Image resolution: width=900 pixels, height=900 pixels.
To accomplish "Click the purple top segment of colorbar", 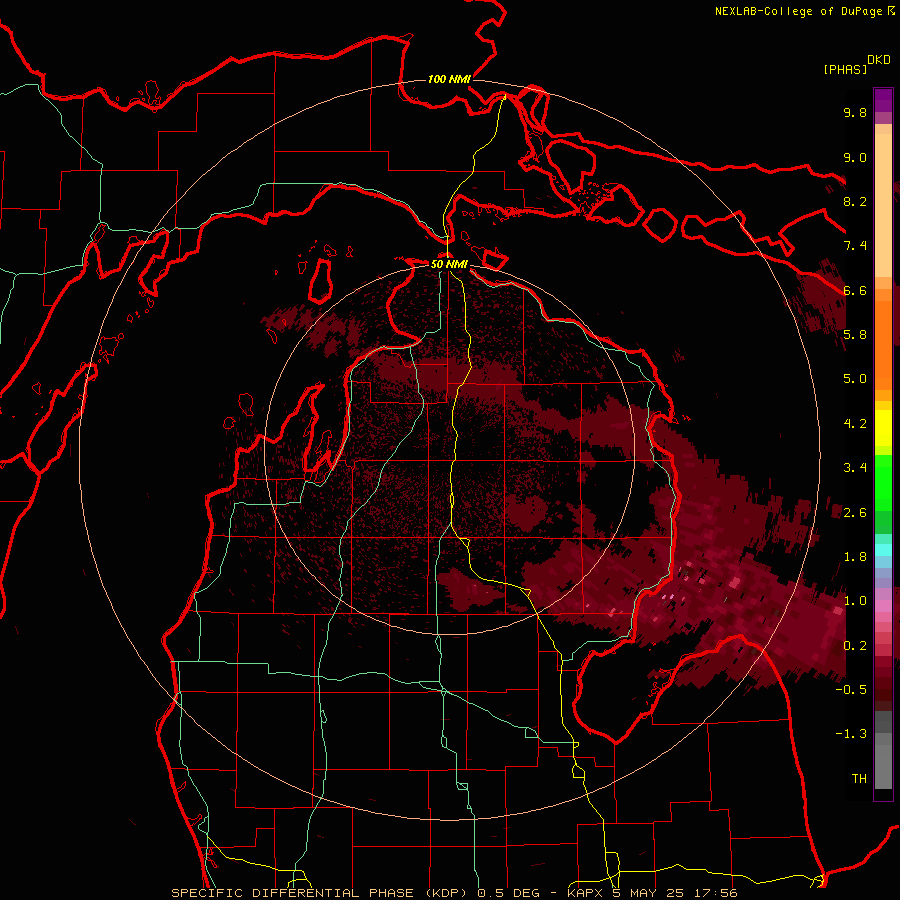I will tap(883, 100).
